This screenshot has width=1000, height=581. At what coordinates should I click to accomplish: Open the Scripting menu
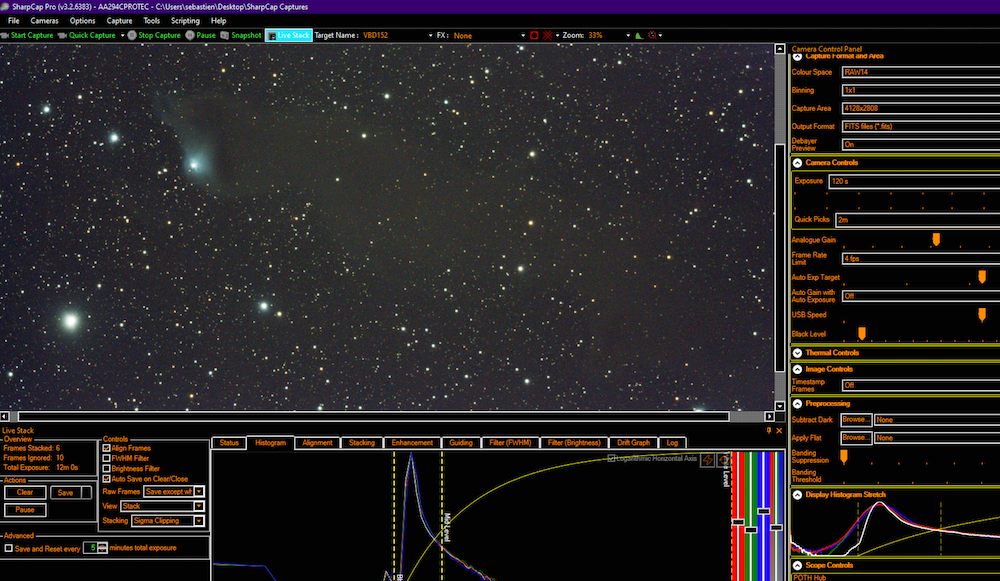tap(185, 20)
